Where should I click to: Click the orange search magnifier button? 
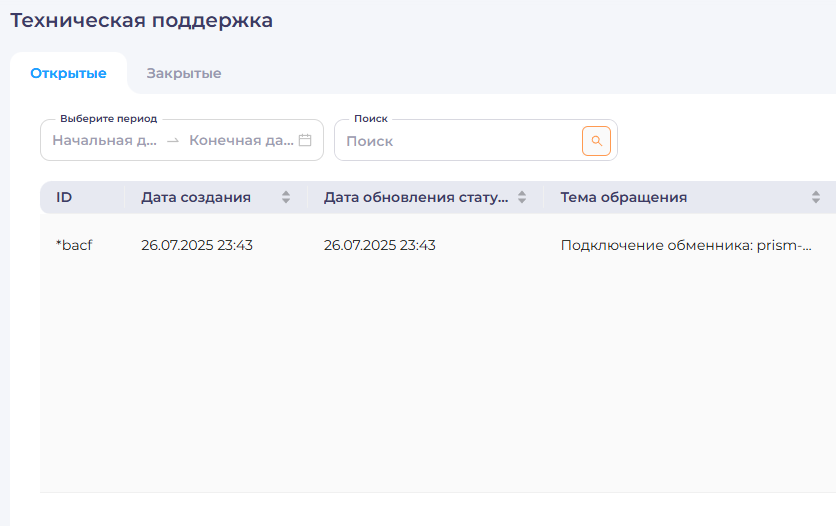click(596, 141)
